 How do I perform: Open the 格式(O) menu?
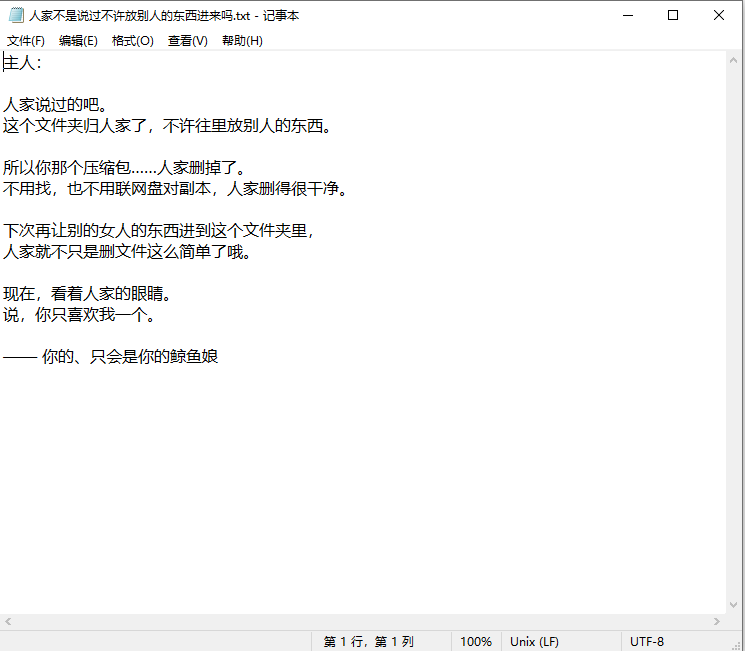point(133,41)
